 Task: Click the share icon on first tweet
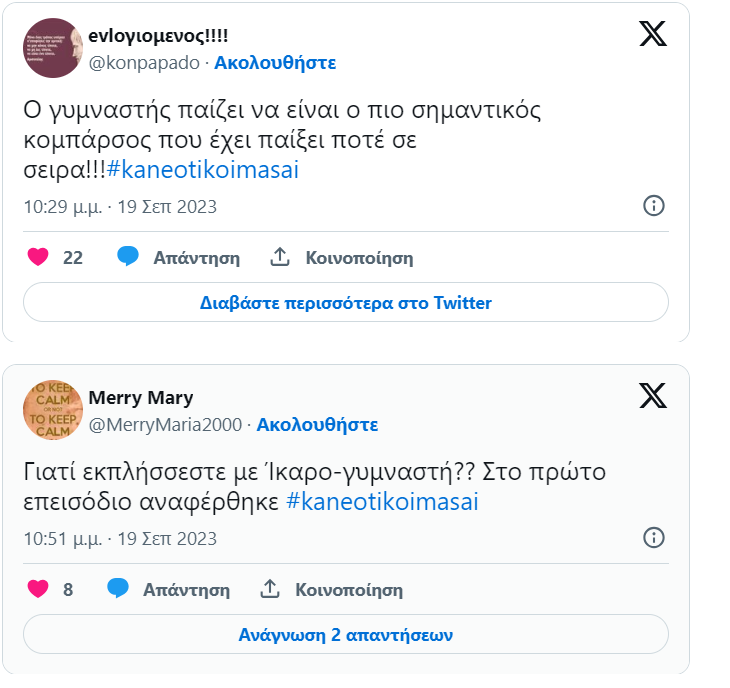point(280,257)
